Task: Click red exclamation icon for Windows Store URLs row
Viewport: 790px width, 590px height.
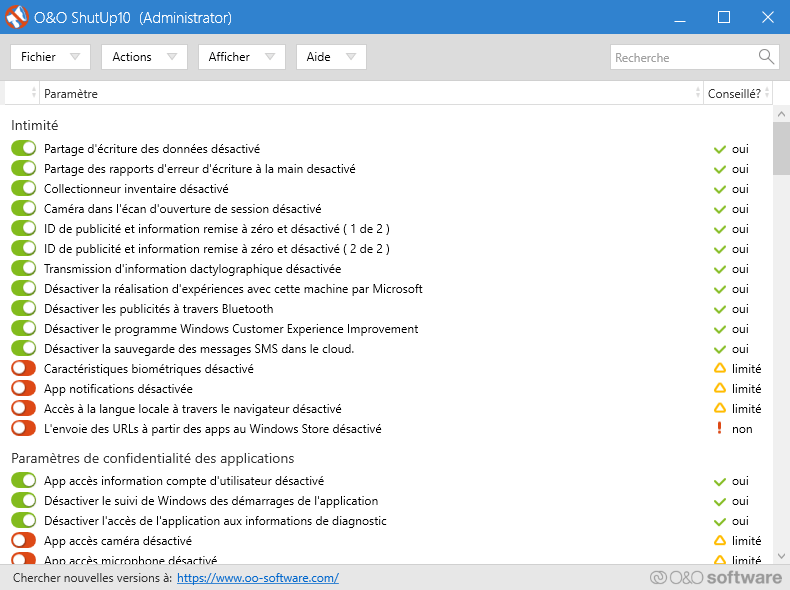Action: [719, 428]
